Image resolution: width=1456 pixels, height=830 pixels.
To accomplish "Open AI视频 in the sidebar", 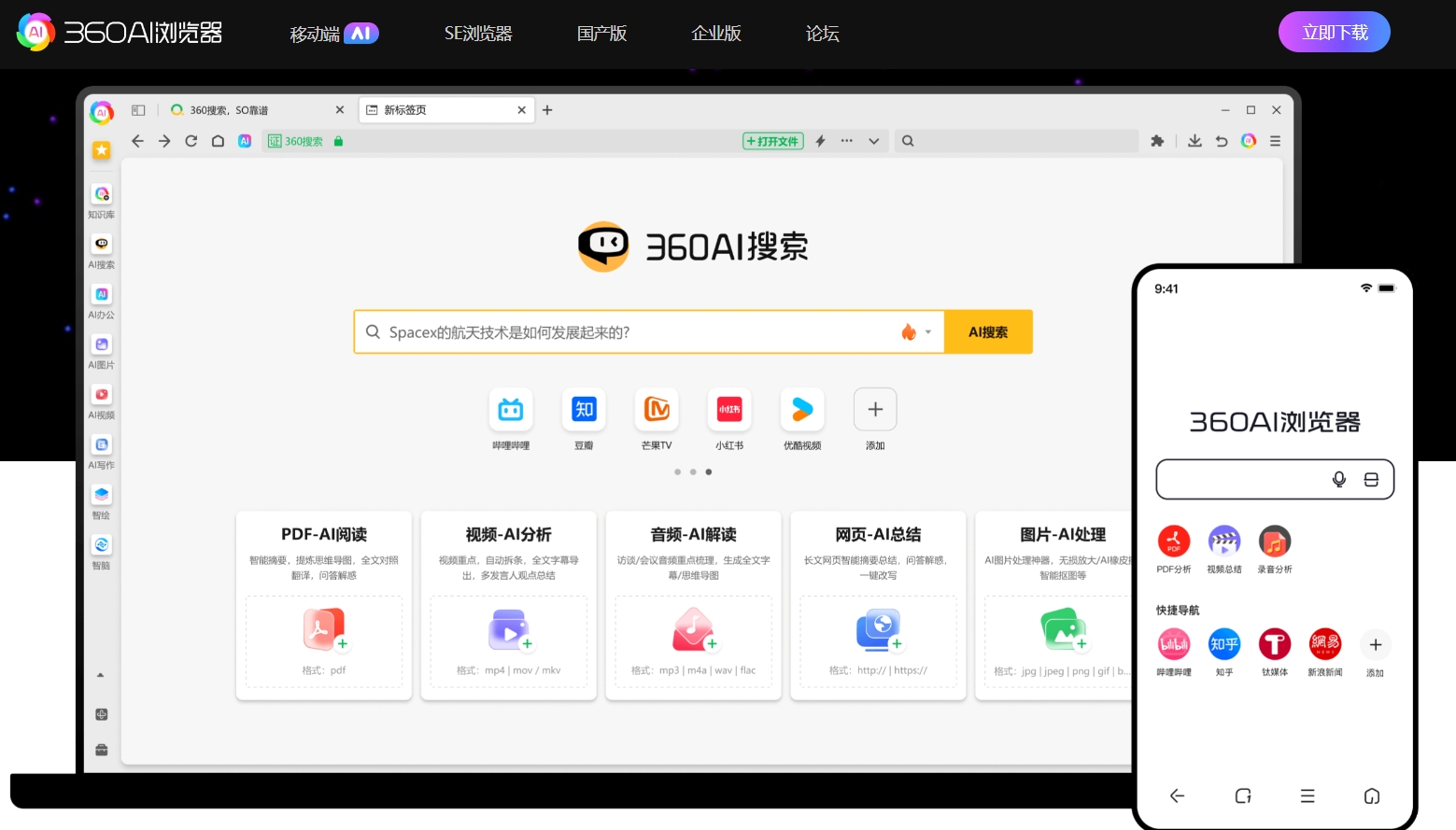I will coord(102,402).
